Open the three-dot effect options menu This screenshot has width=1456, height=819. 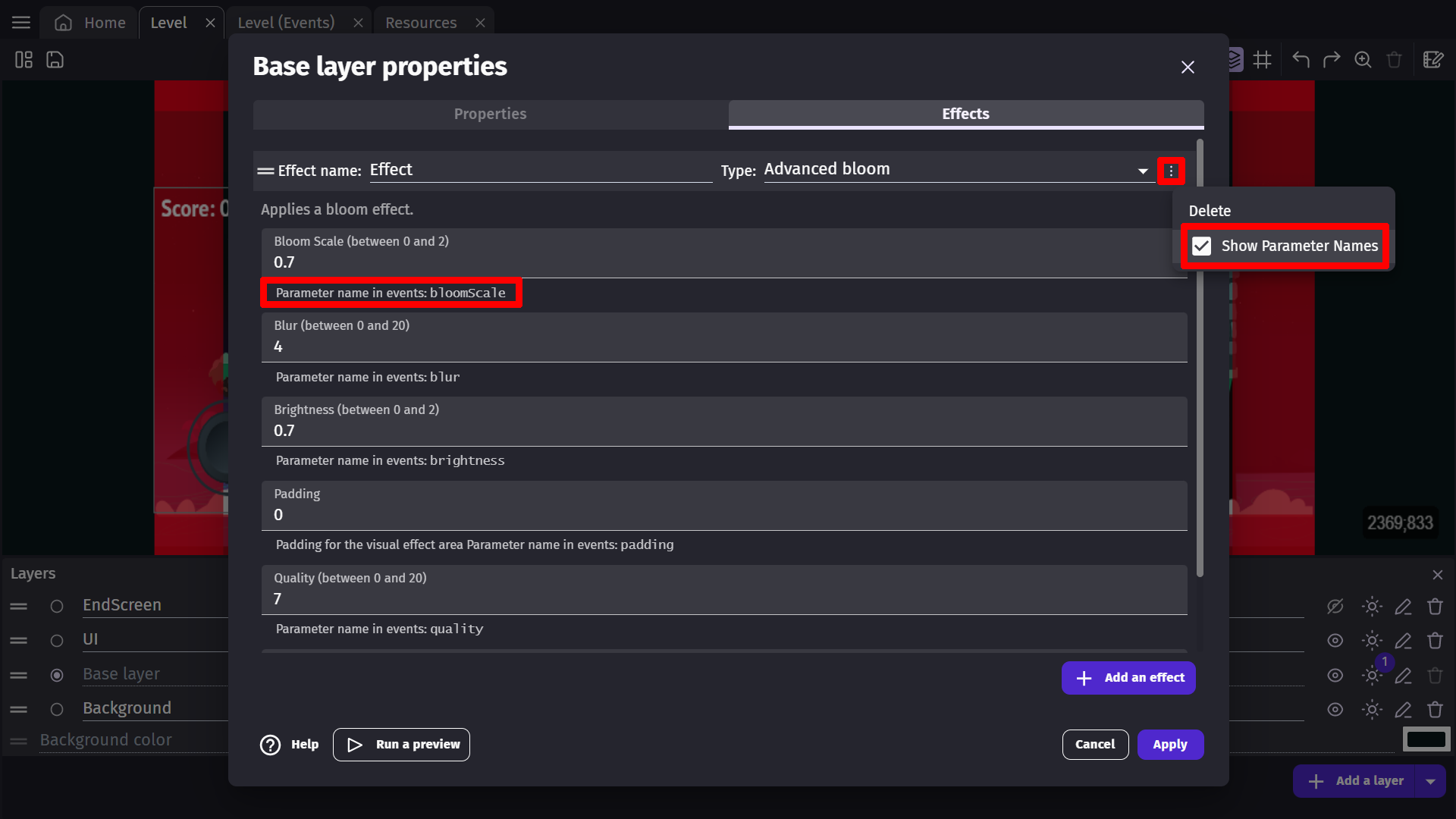pyautogui.click(x=1171, y=171)
